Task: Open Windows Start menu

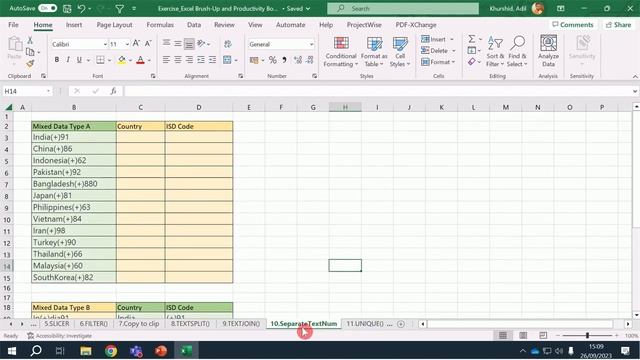Action: point(12,351)
